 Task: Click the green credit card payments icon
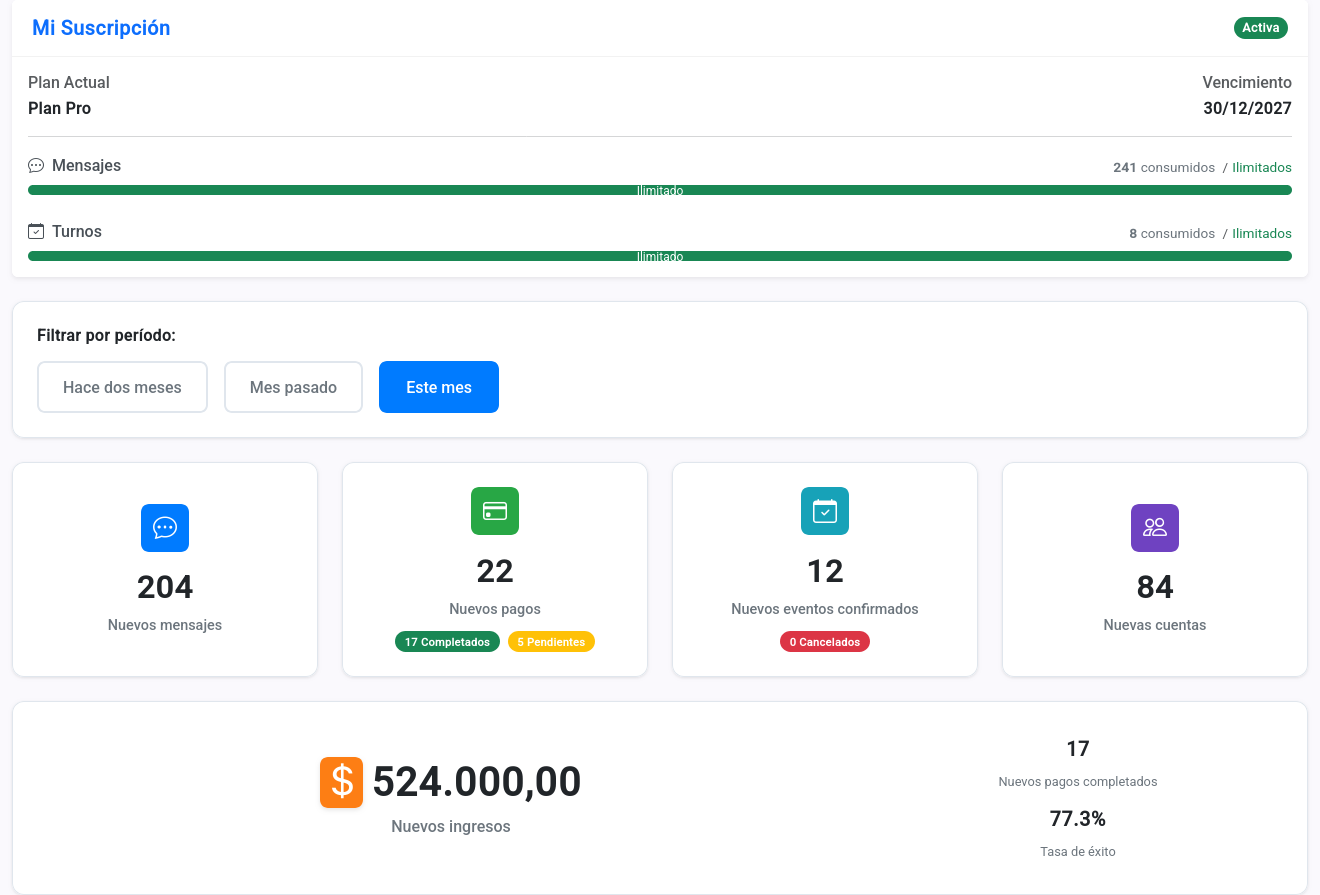495,511
